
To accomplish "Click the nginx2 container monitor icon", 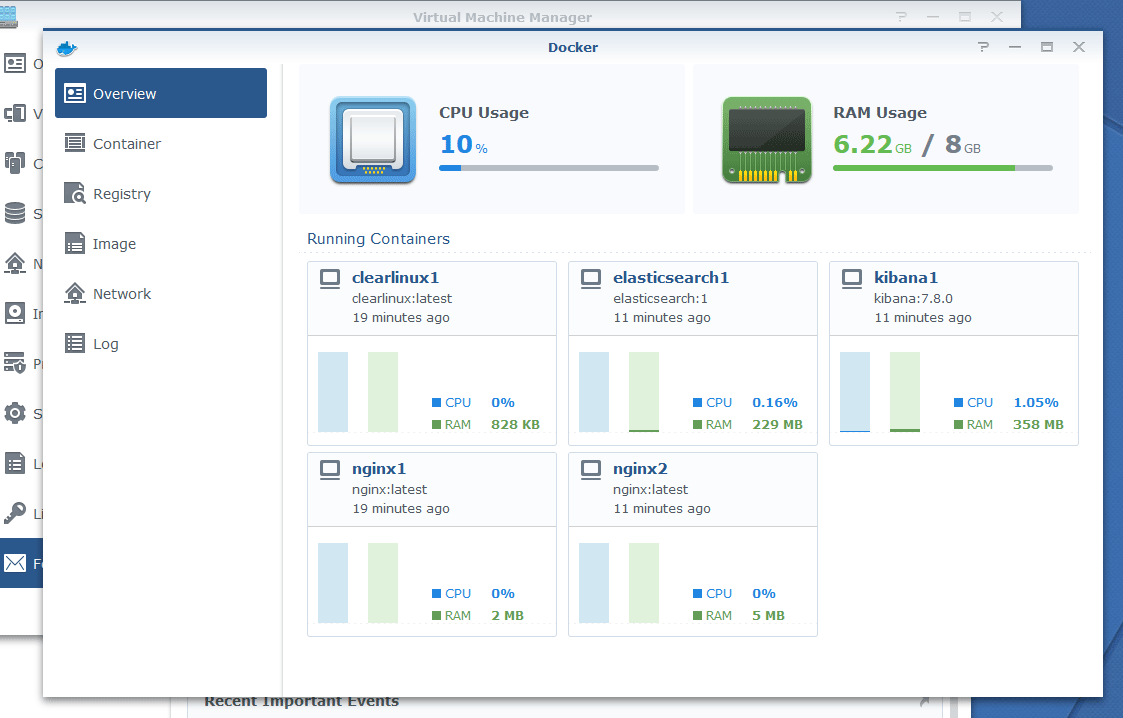I will [591, 470].
